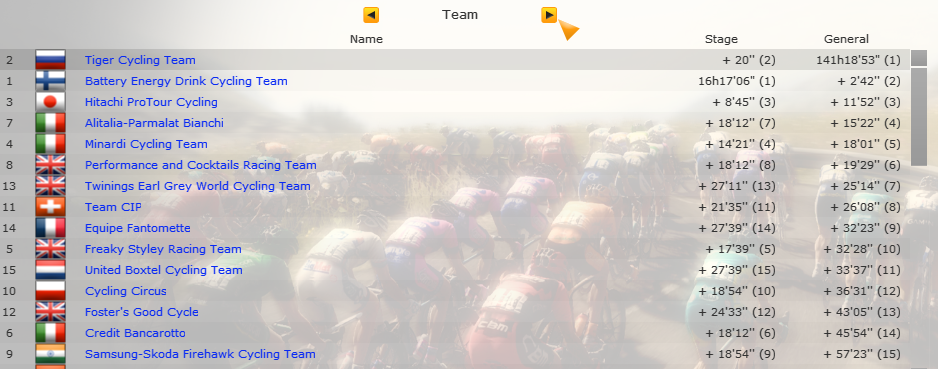Screen dimensions: 938x369
Task: Click the Russian flag next to Tiger Cycling Team
Action: pyautogui.click(x=50, y=60)
